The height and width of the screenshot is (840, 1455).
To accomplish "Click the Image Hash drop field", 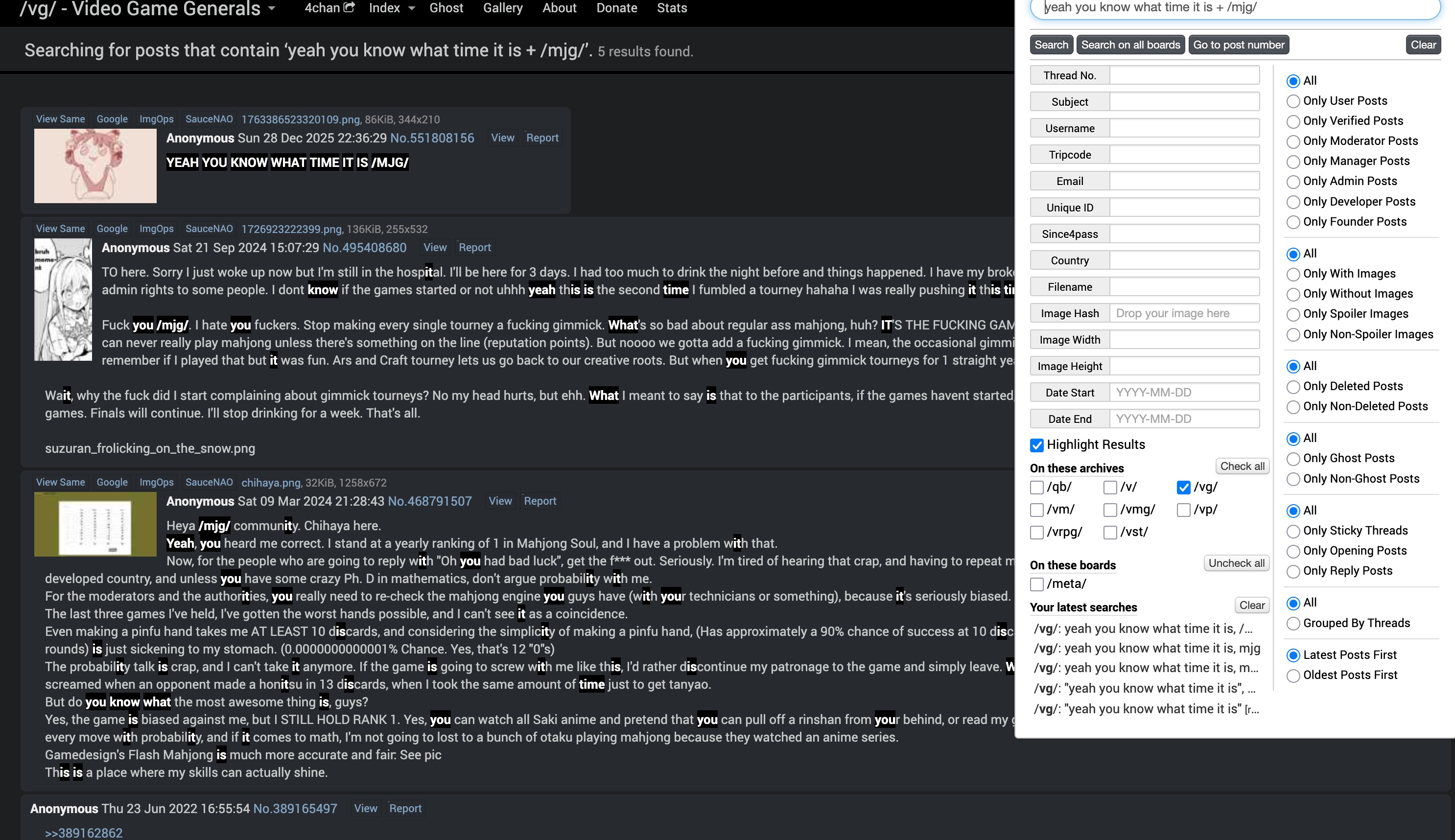I will (x=1184, y=313).
